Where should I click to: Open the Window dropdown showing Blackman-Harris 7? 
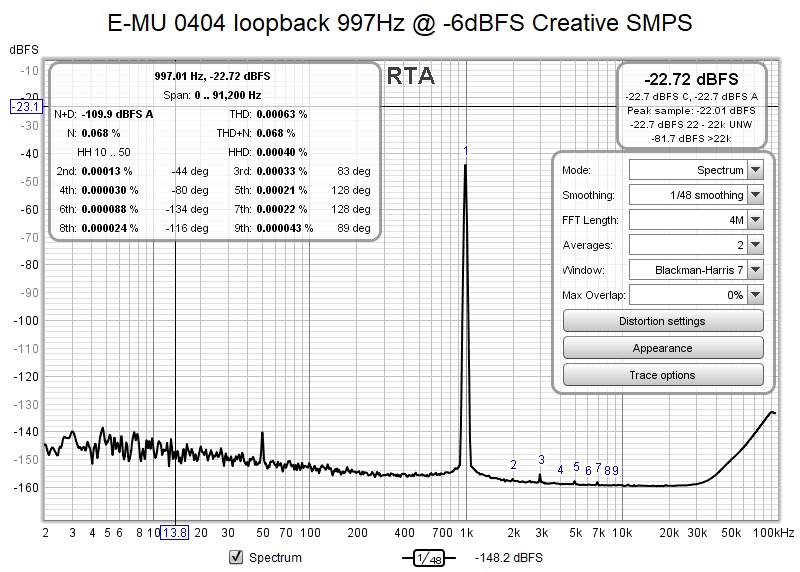click(696, 270)
